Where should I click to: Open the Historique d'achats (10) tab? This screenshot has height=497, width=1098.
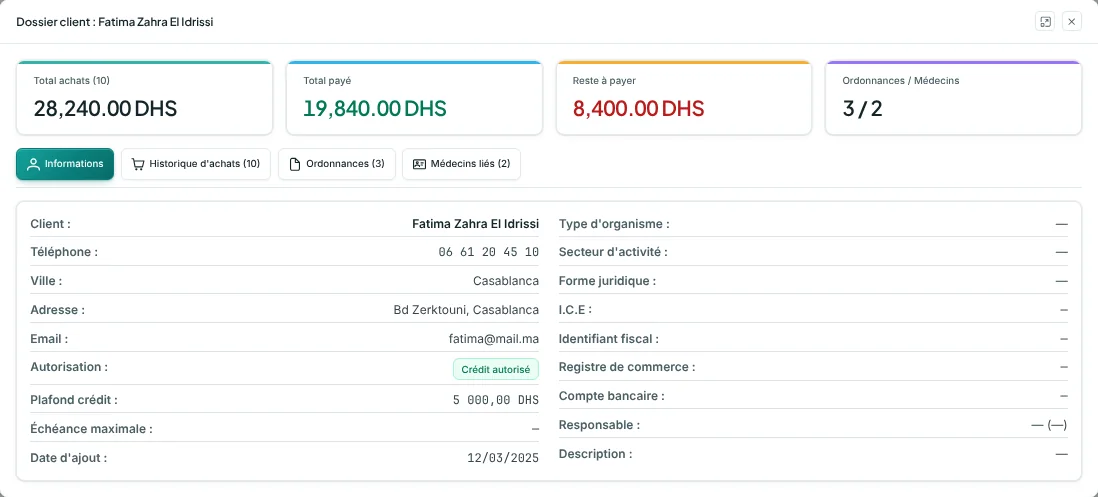click(x=196, y=164)
